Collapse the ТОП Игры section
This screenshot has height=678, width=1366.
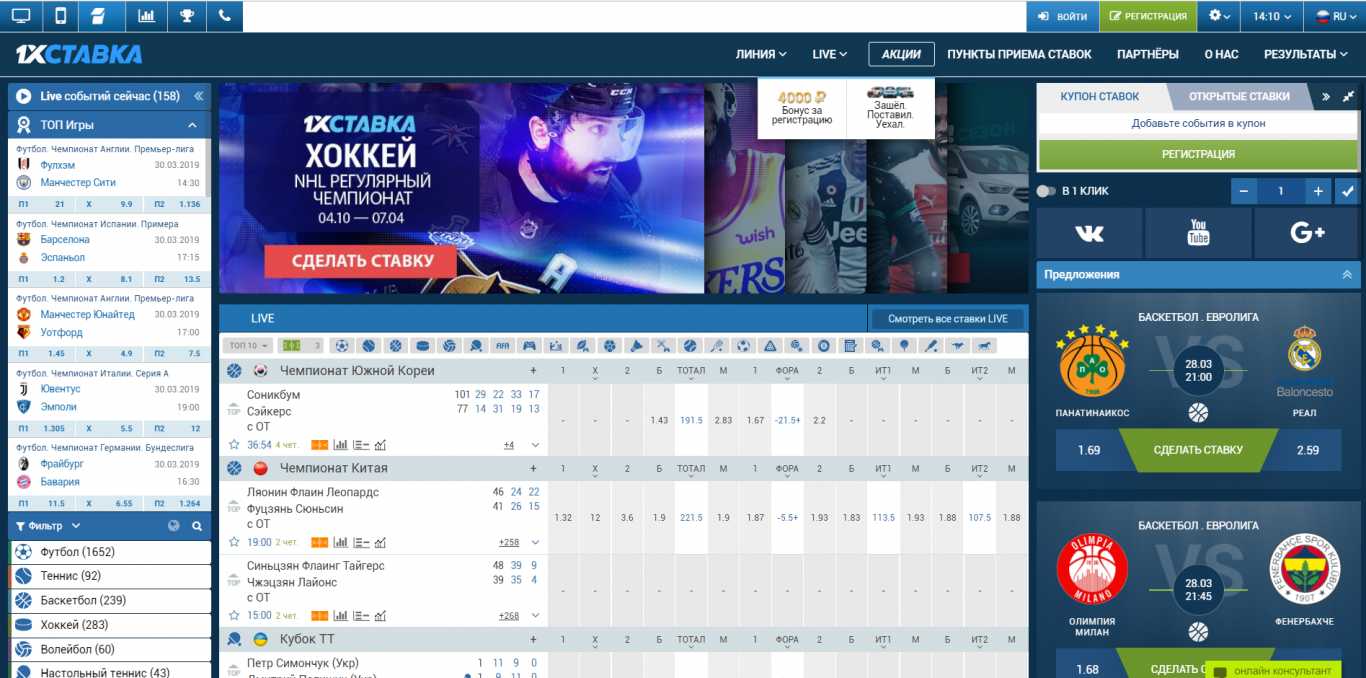click(192, 125)
